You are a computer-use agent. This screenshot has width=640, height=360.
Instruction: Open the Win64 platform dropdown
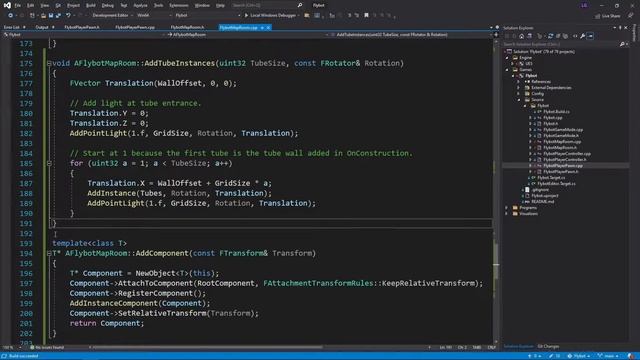pyautogui.click(x=153, y=16)
